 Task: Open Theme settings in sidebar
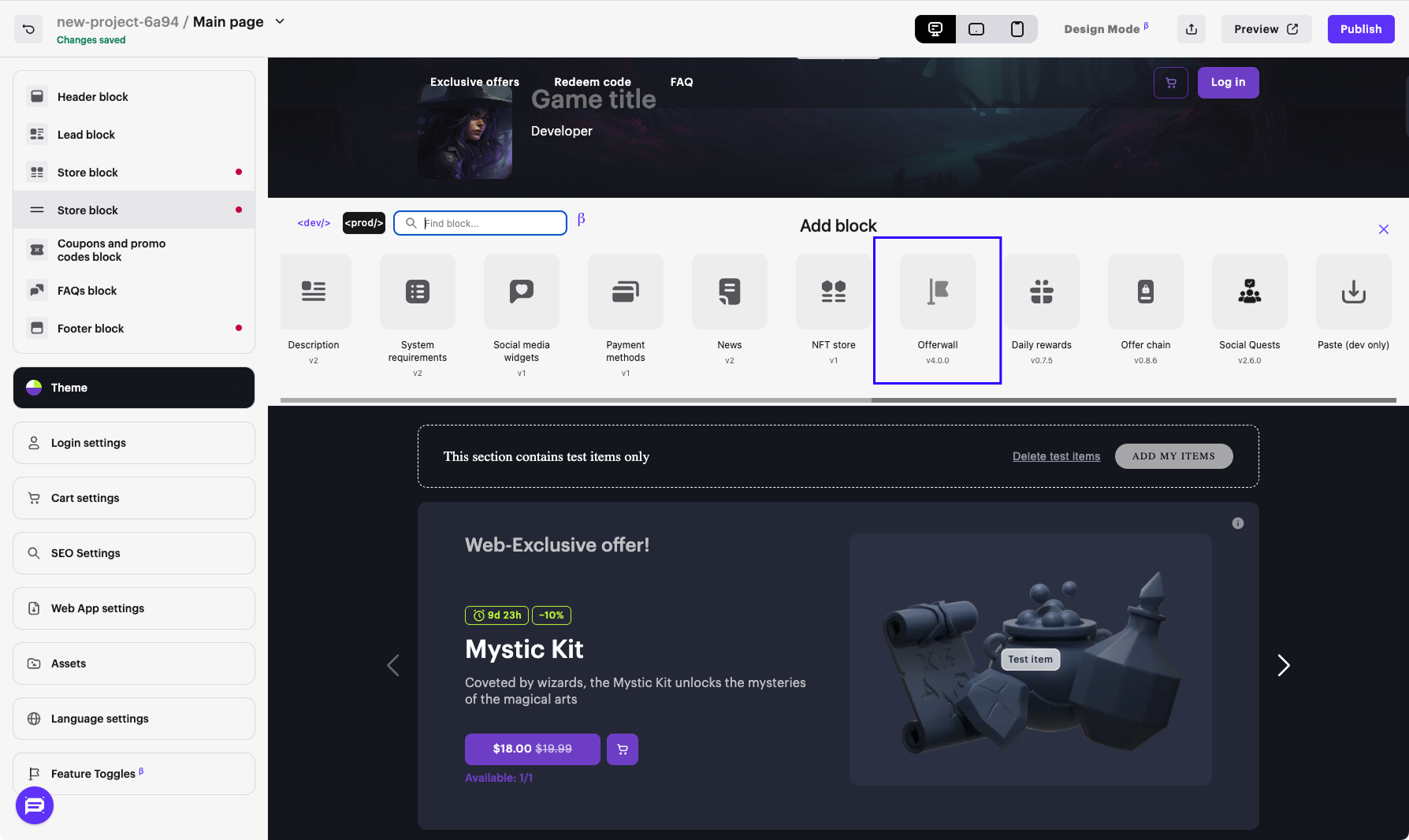point(134,388)
